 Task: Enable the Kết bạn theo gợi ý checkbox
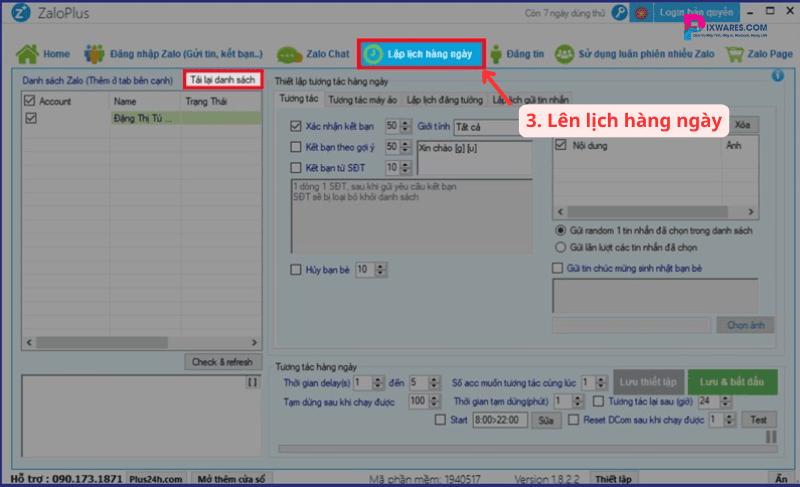pyautogui.click(x=295, y=147)
